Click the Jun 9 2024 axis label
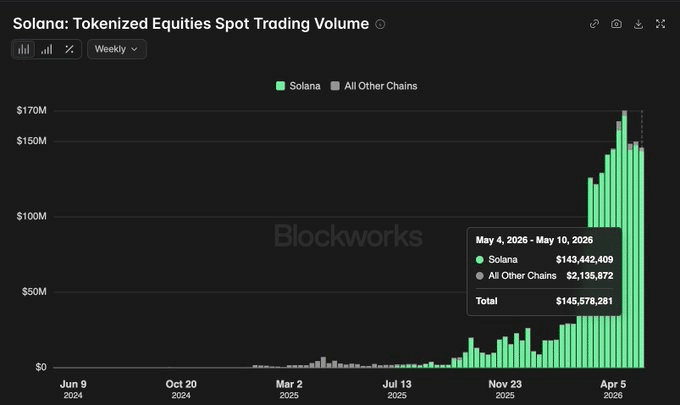Screen dimensions: 680x405 coord(73,389)
